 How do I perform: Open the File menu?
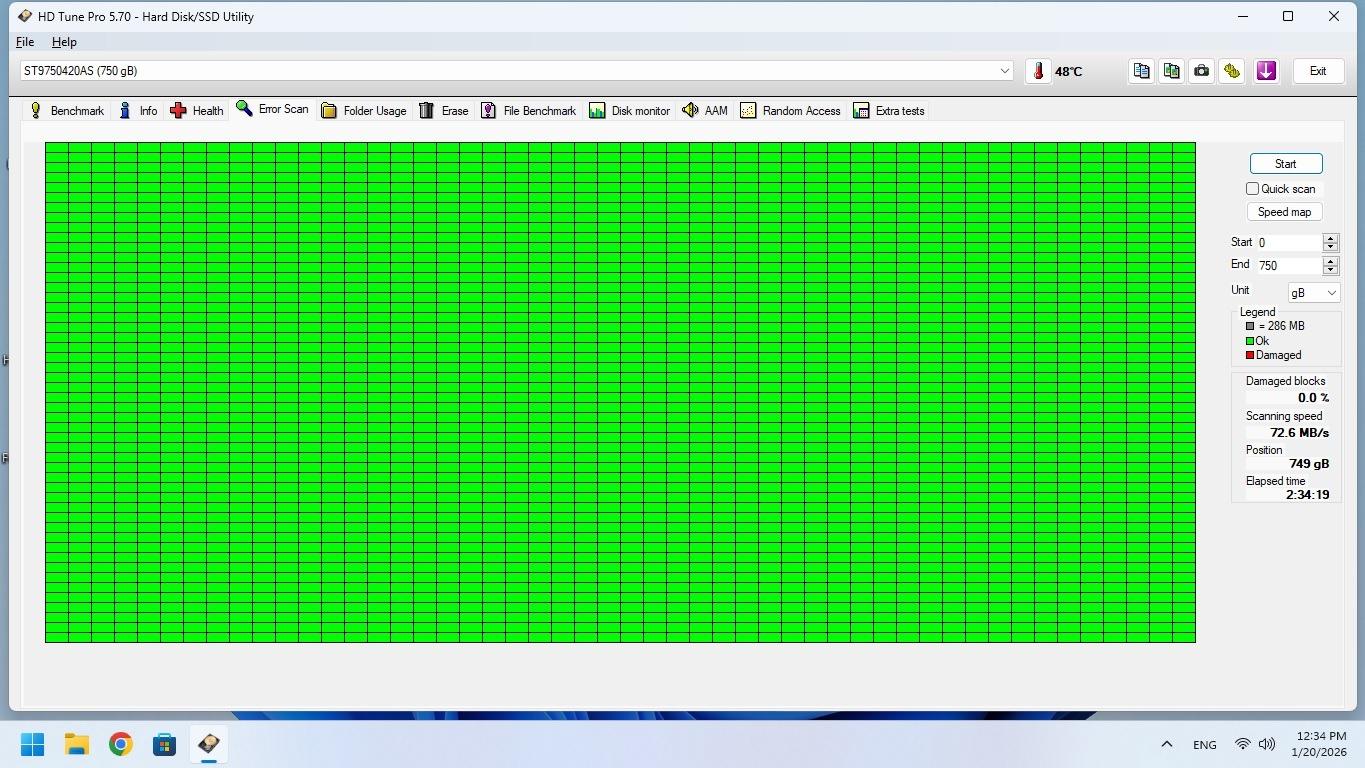[x=25, y=42]
